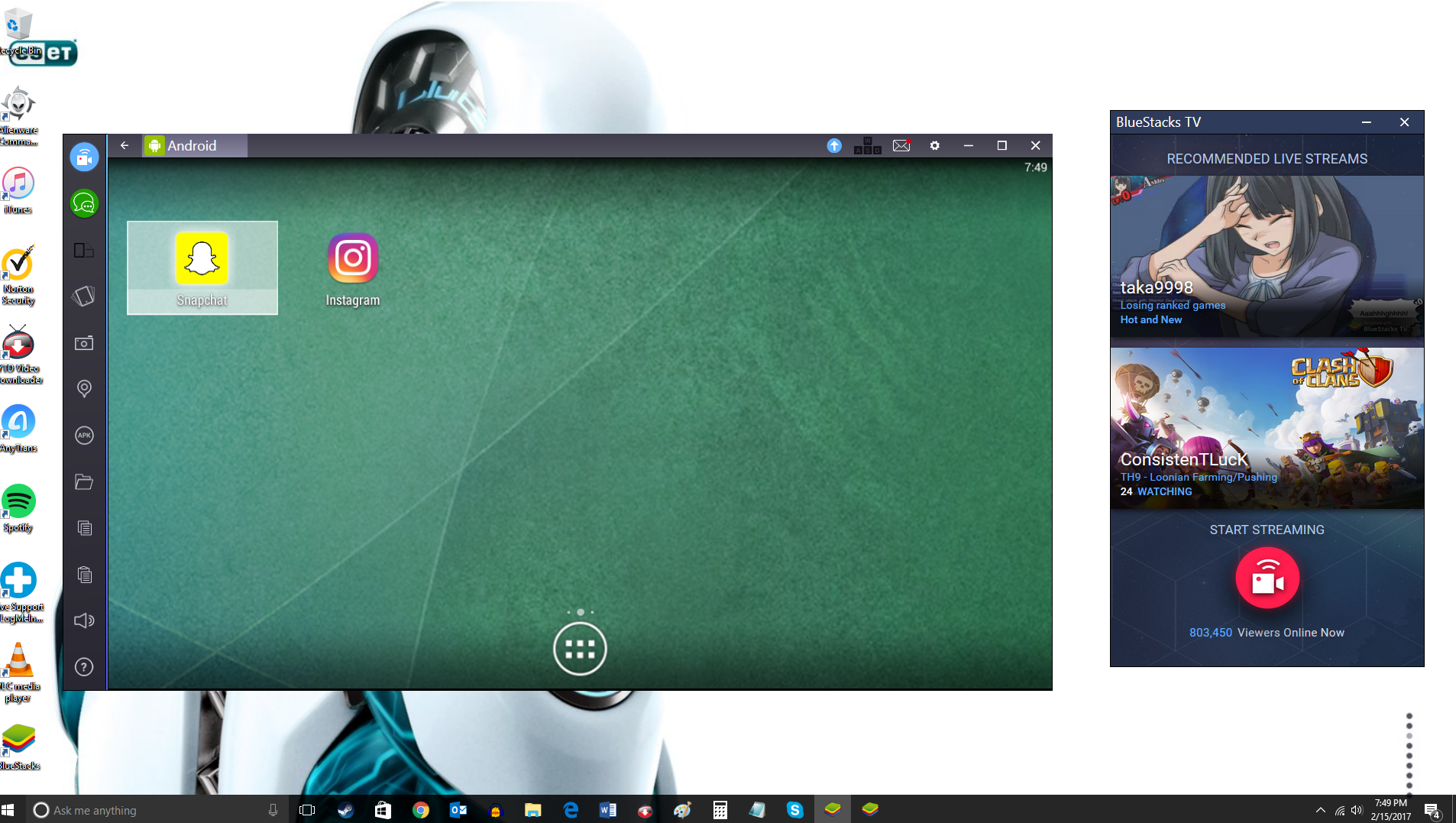This screenshot has height=823, width=1456.
Task: Open help question mark sidebar icon
Action: (84, 667)
